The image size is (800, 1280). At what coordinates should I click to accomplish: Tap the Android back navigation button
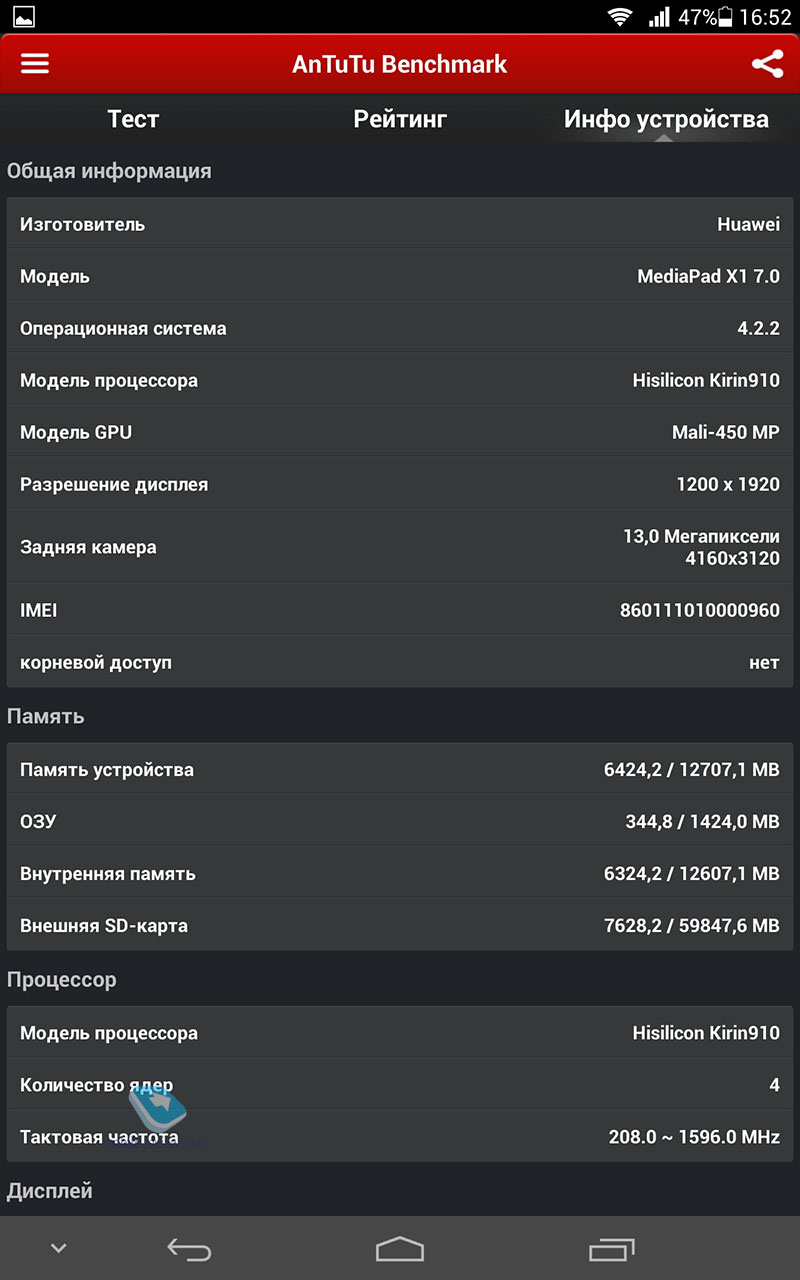coord(189,1249)
